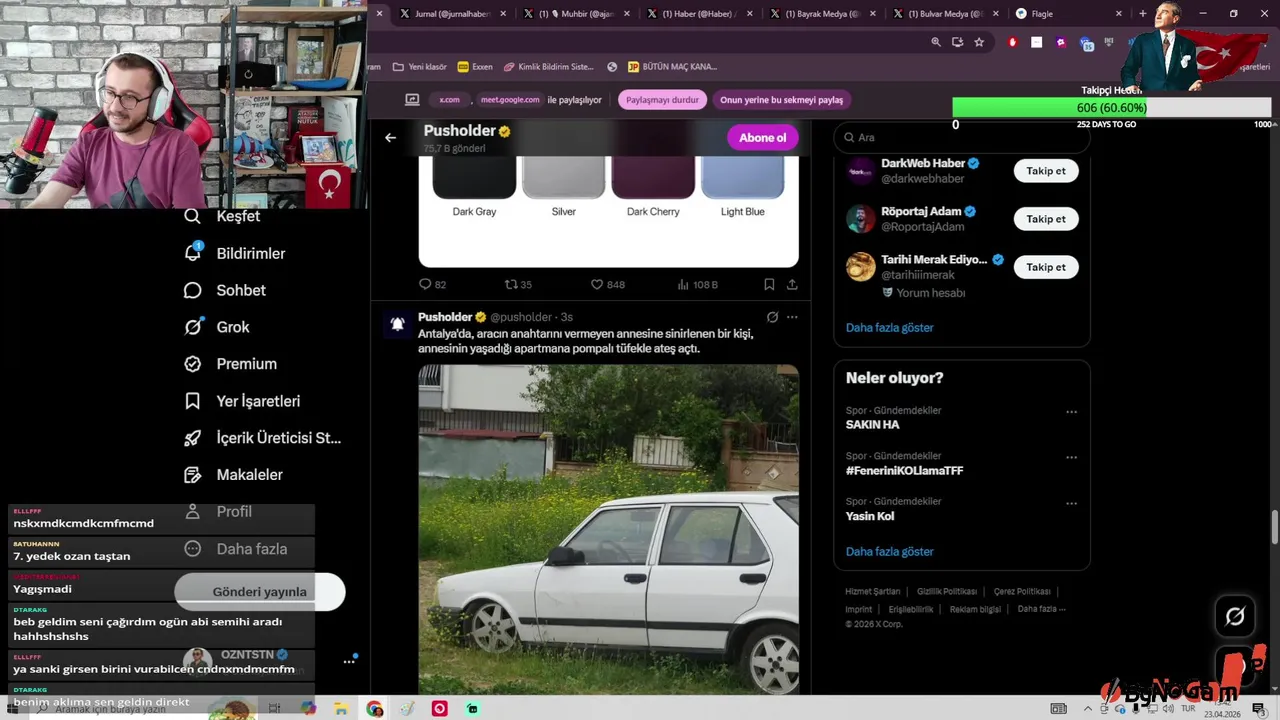Open Hizmet Şartları footer link

[872, 592]
